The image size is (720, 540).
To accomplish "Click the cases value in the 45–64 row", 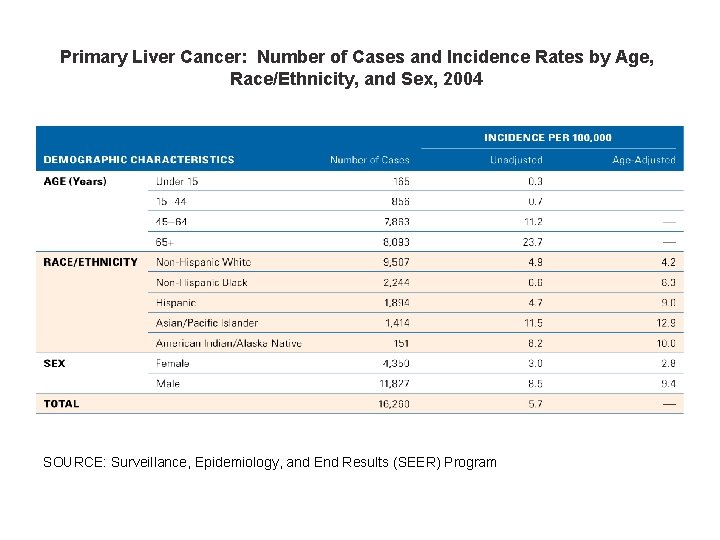I will (x=397, y=222).
